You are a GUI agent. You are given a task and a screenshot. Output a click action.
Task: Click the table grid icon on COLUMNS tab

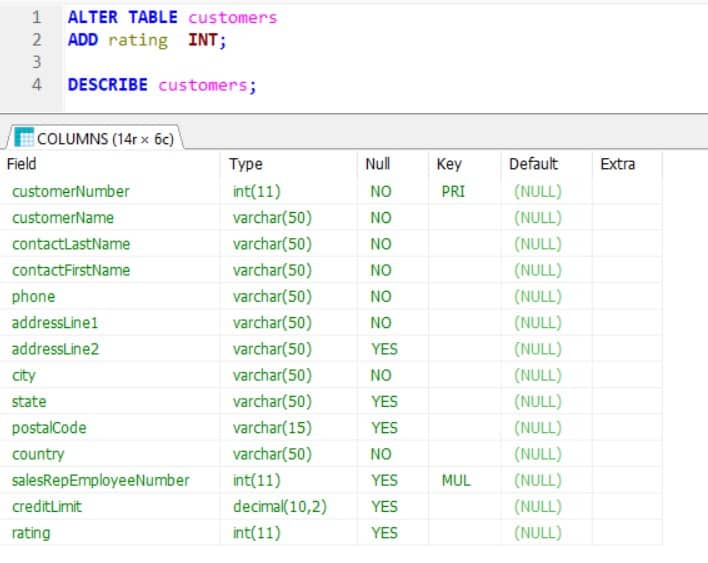click(x=24, y=137)
